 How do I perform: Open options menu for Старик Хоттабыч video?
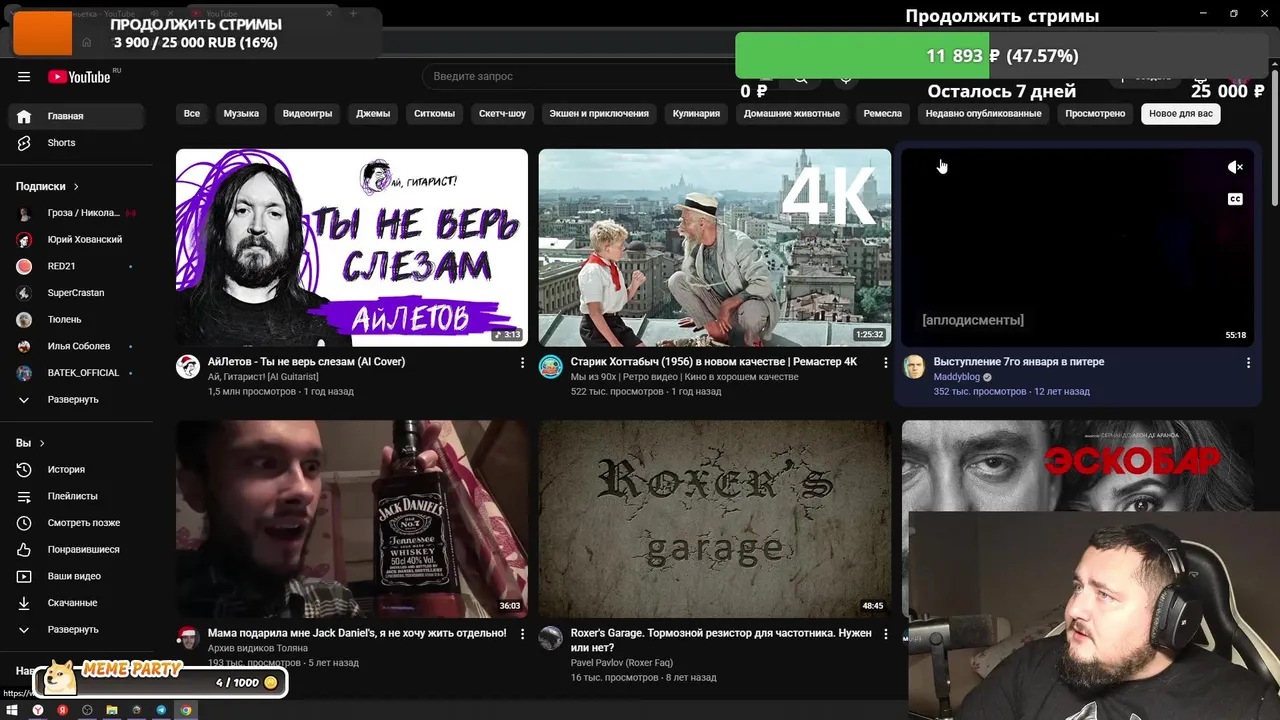(885, 363)
